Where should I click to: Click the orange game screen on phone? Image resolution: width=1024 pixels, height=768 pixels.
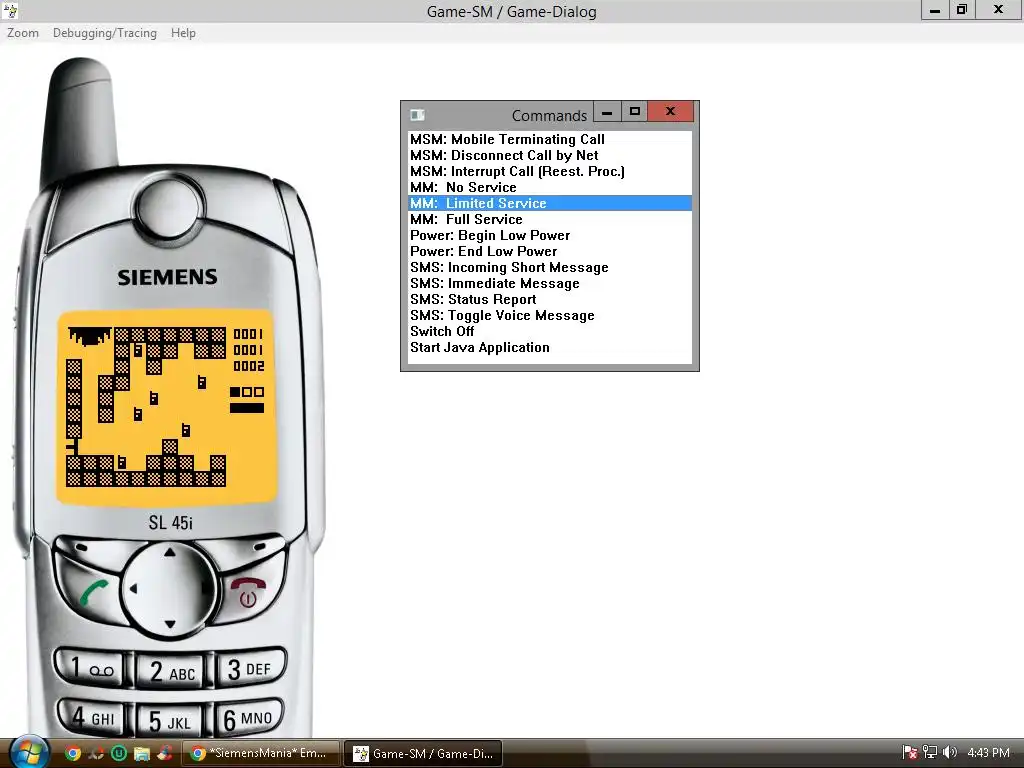coord(167,408)
